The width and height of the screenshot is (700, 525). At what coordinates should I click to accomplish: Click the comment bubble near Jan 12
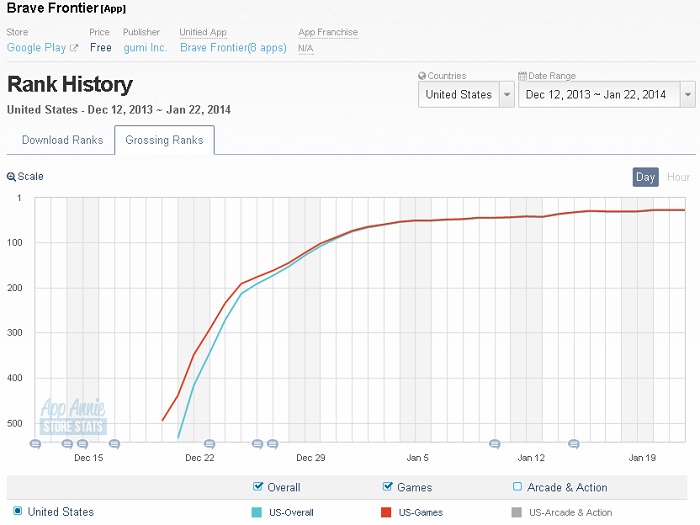pos(574,444)
